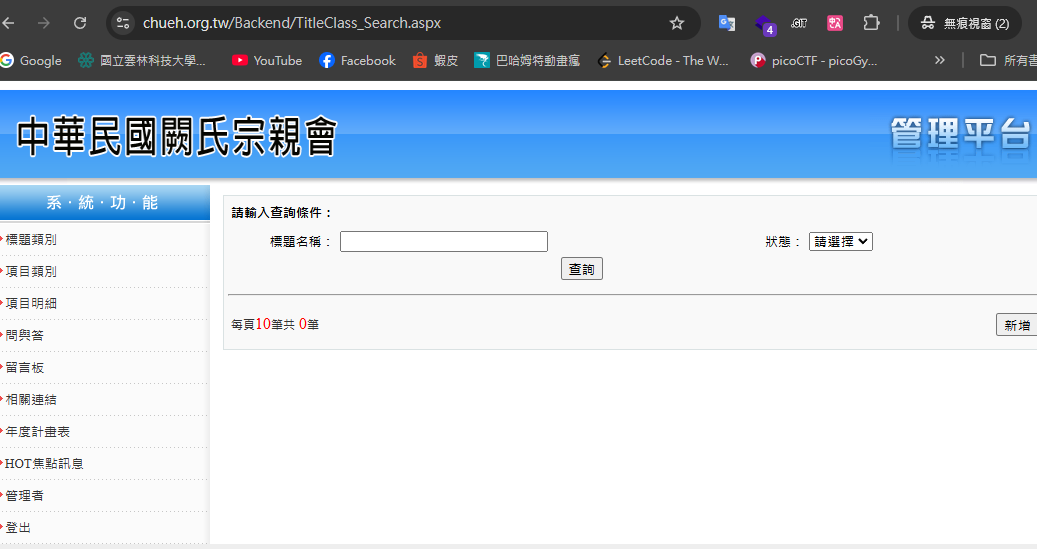Go forward to the next page

coord(44,23)
